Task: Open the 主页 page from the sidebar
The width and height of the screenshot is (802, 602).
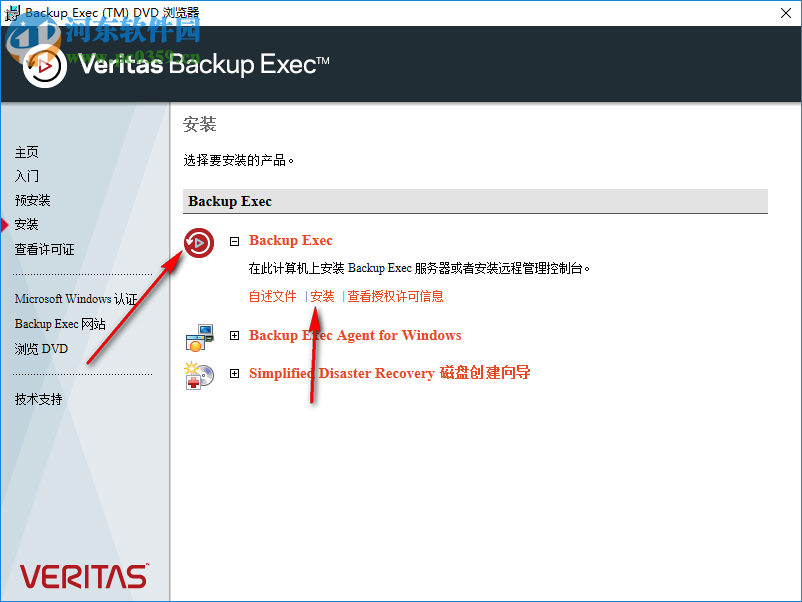Action: 26,152
